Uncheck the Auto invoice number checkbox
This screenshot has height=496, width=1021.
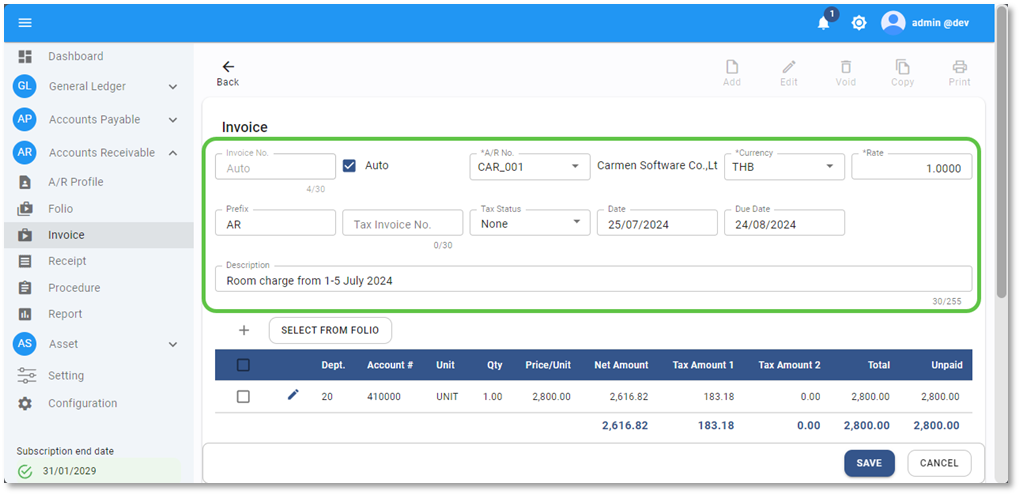pos(349,166)
